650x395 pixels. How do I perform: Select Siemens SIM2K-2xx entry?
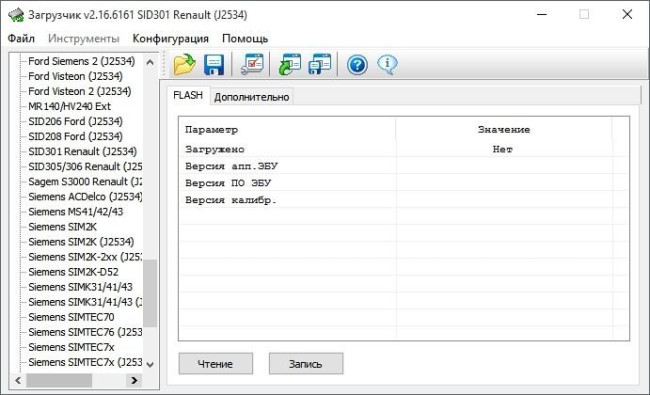(x=85, y=257)
